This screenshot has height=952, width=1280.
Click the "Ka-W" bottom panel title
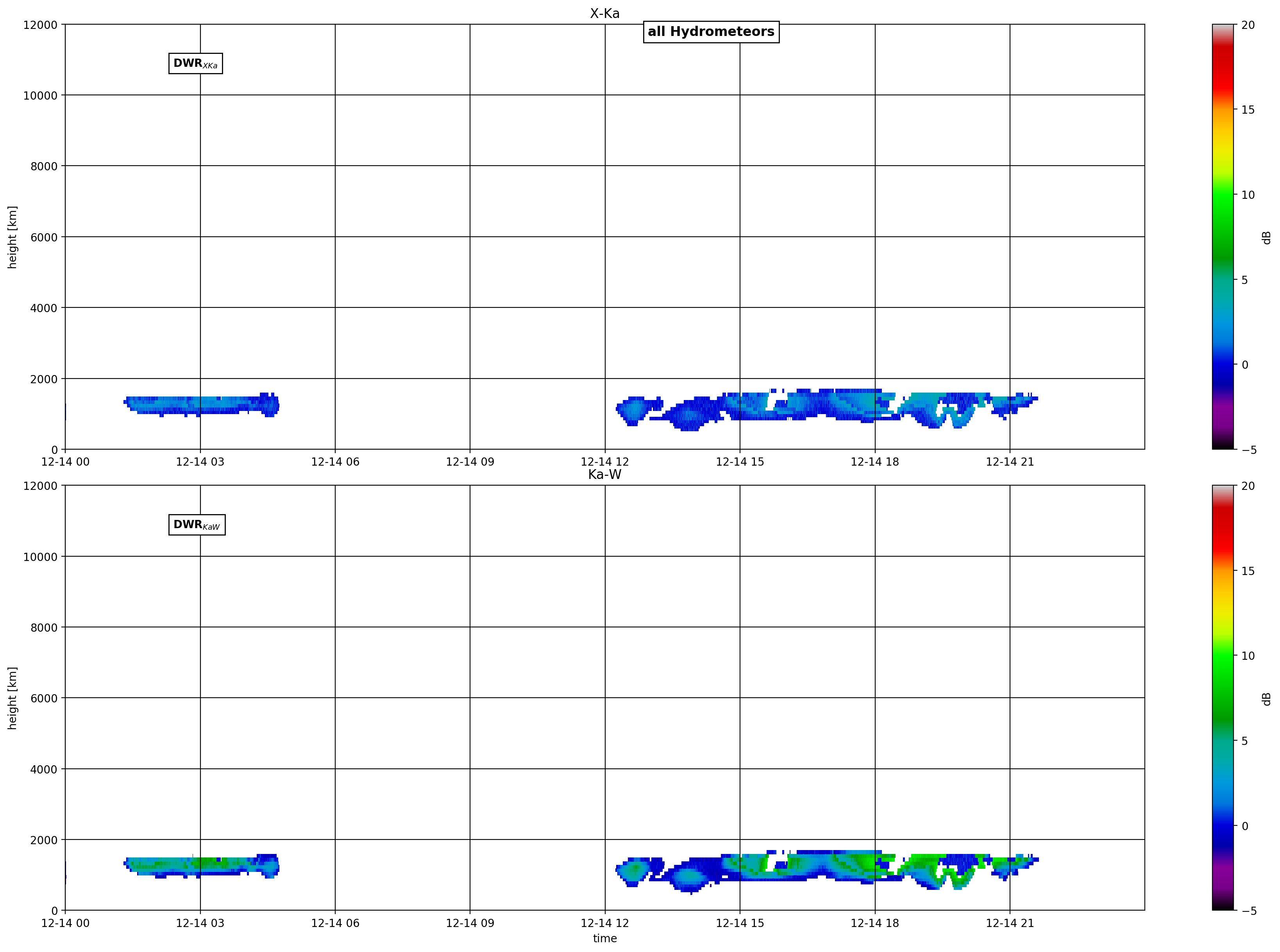pyautogui.click(x=604, y=474)
